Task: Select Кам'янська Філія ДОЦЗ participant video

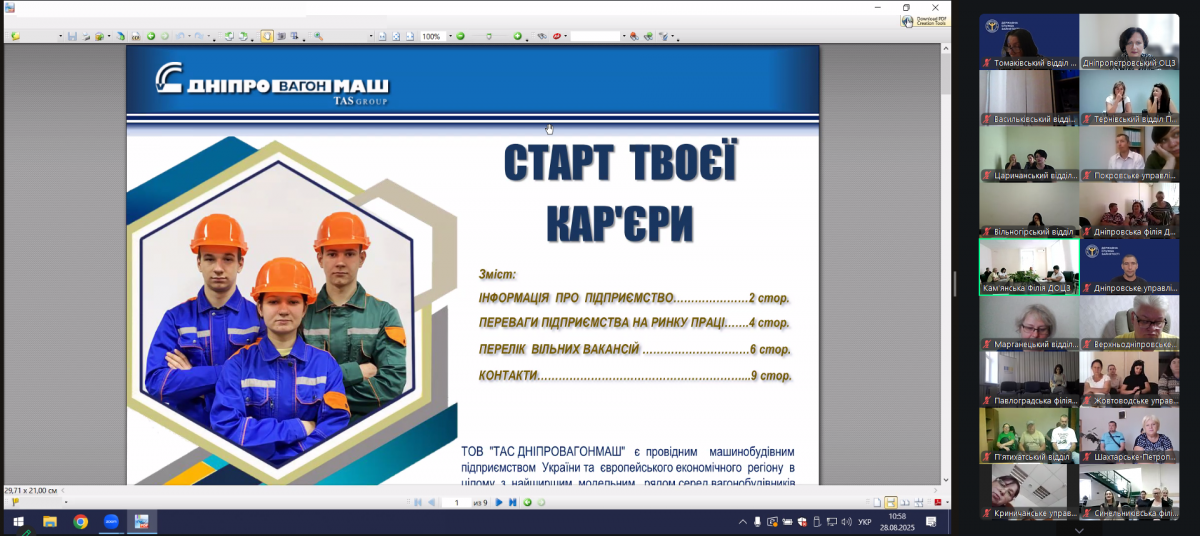Action: pos(1029,267)
